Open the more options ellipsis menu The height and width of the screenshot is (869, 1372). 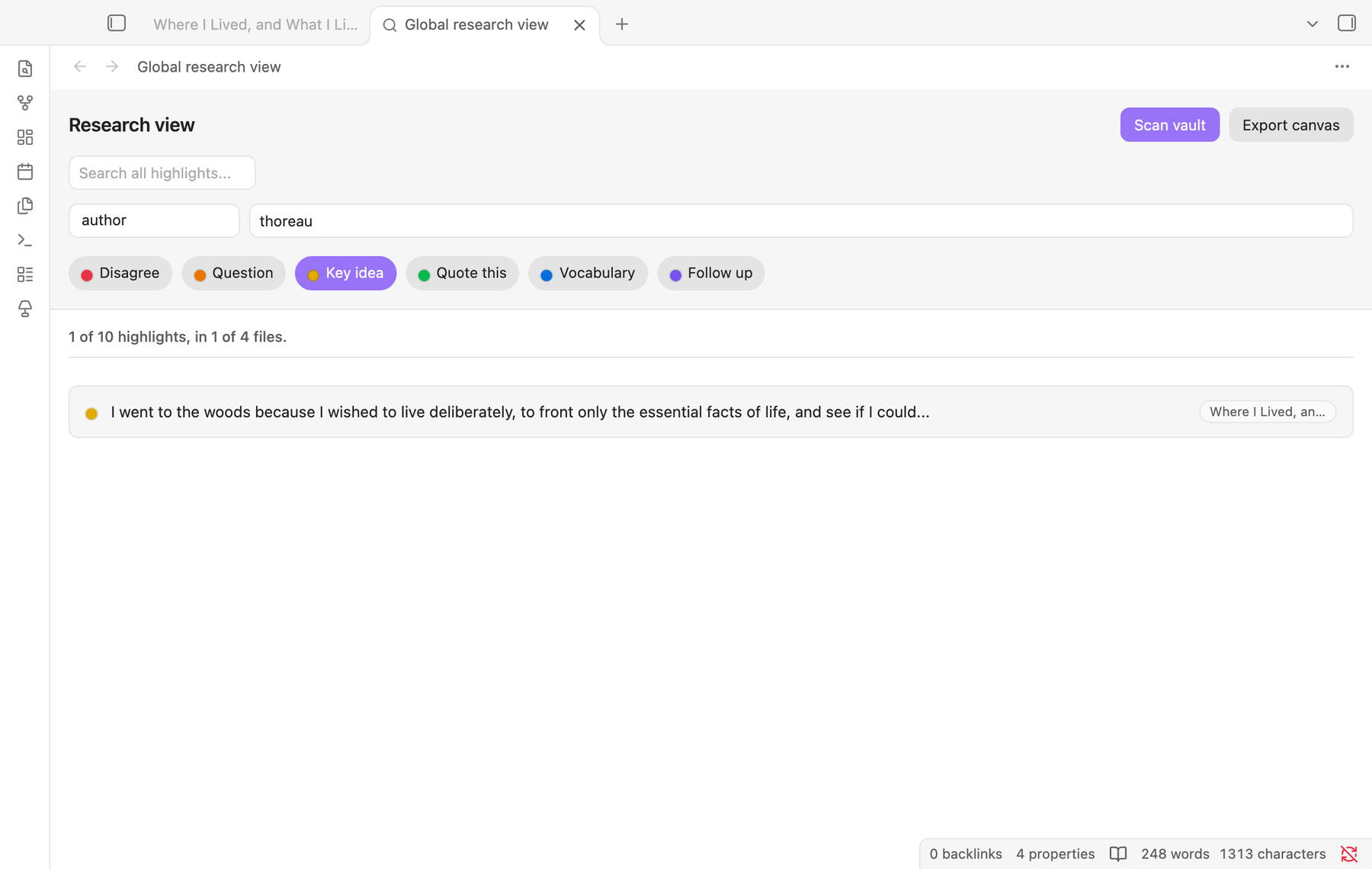(x=1342, y=67)
